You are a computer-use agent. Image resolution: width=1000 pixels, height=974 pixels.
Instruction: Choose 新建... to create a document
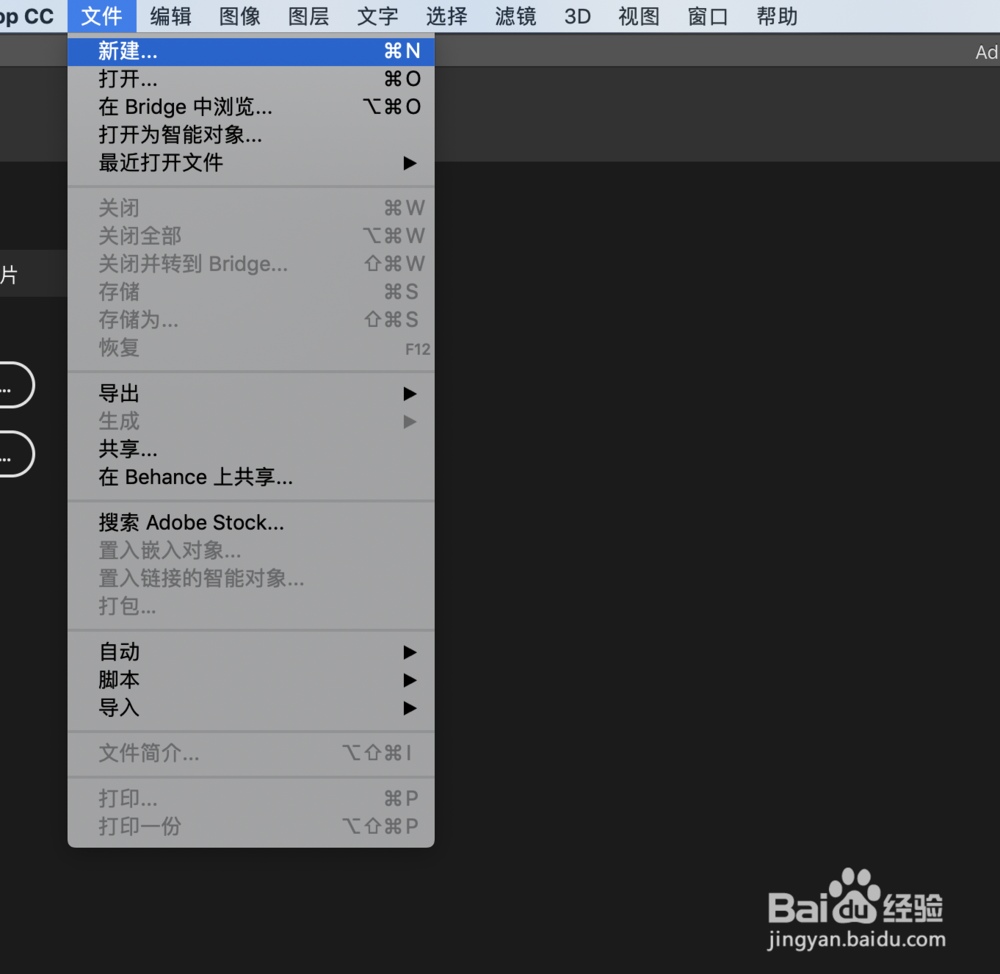pos(251,51)
